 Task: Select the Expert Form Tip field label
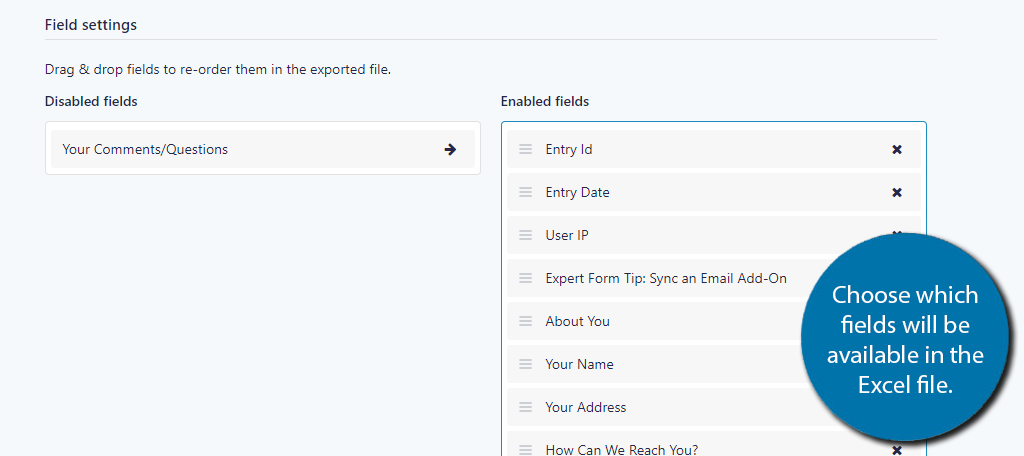click(x=666, y=278)
